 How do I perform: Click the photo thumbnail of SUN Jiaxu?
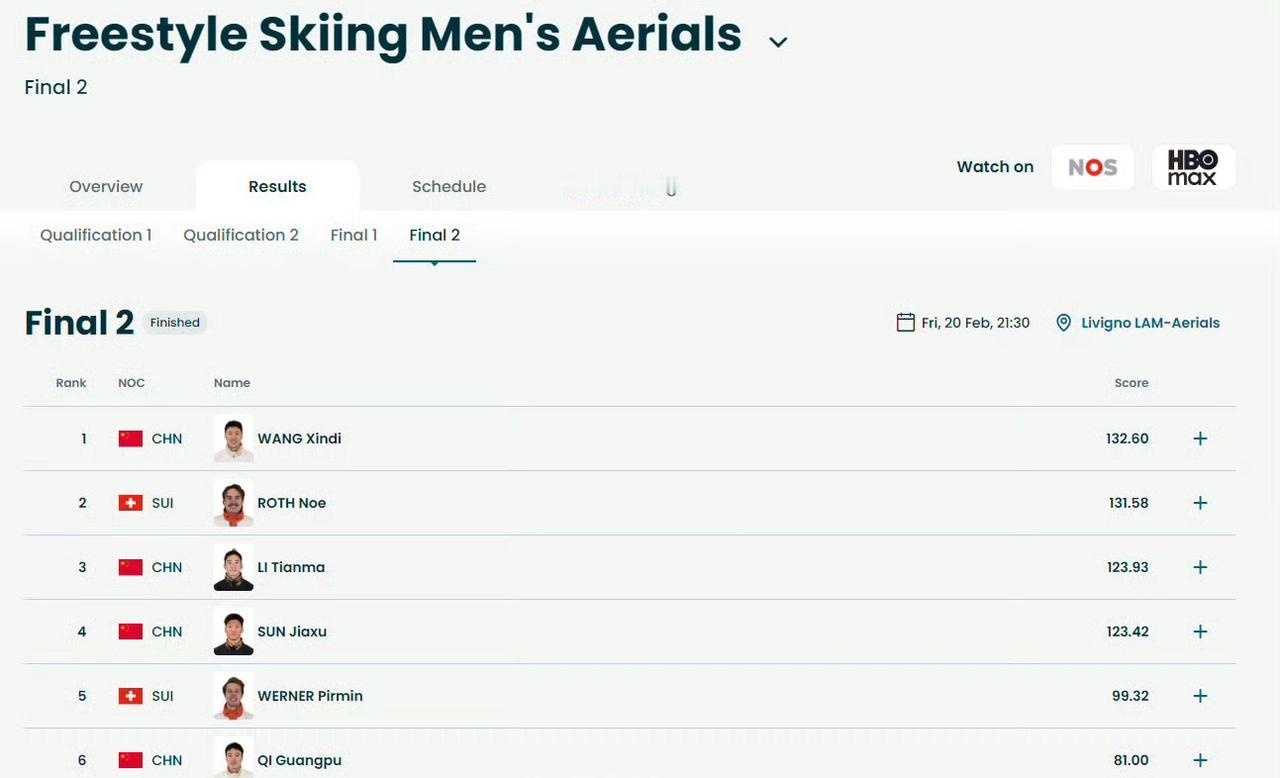pyautogui.click(x=233, y=632)
